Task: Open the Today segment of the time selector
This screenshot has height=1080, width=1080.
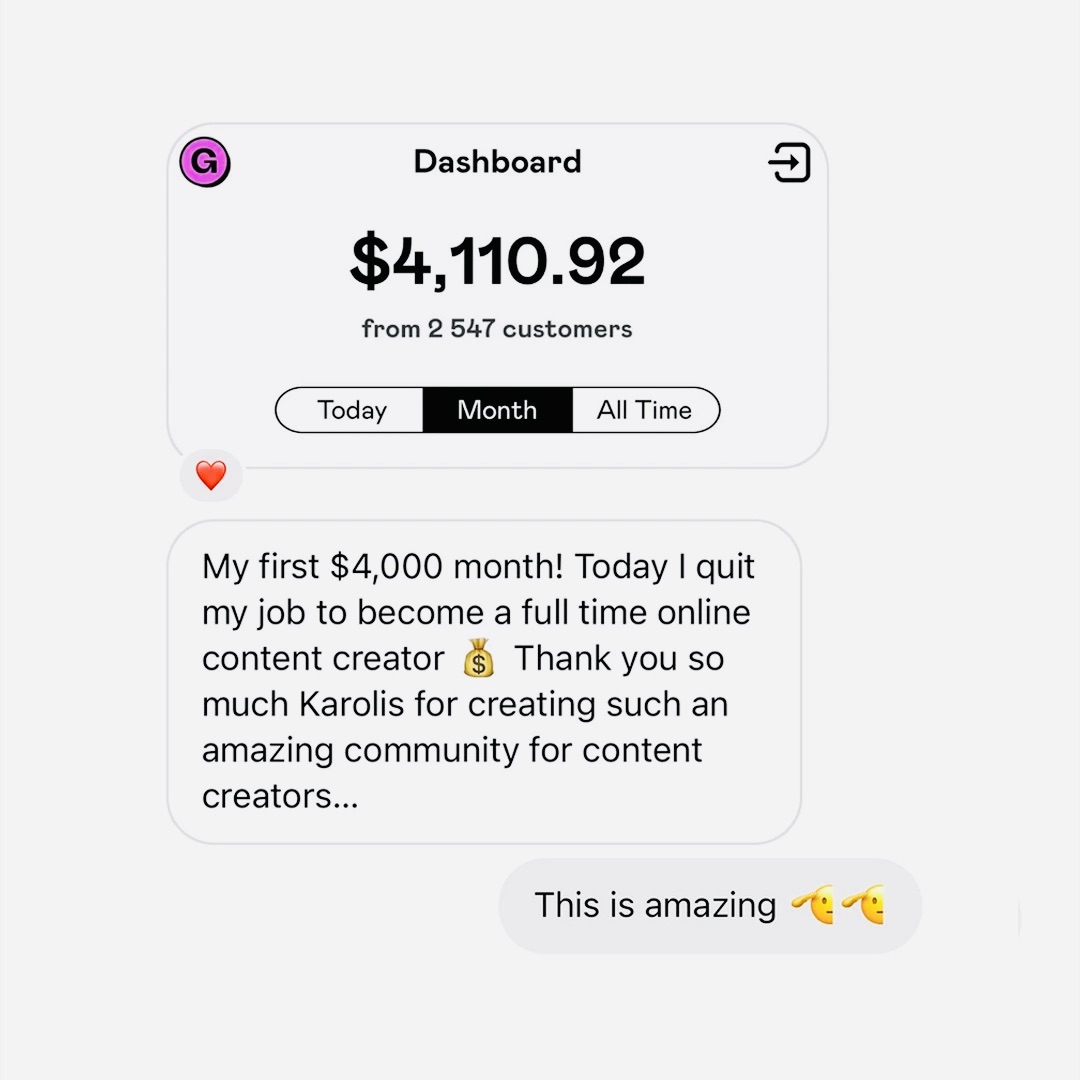Action: [351, 410]
